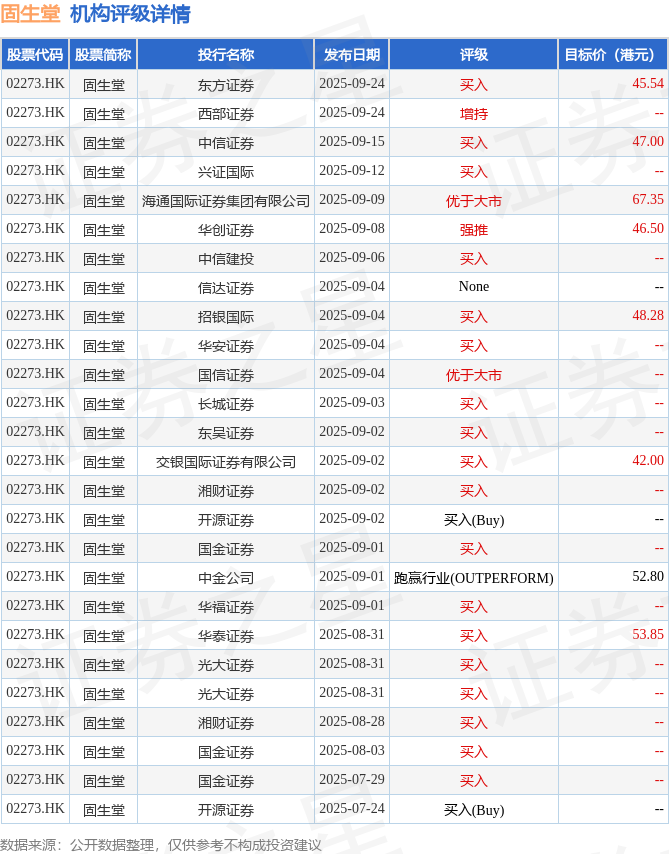The height and width of the screenshot is (854, 669).
Task: Click 优于大市 rating for 海通国际
Action: pyautogui.click(x=473, y=200)
